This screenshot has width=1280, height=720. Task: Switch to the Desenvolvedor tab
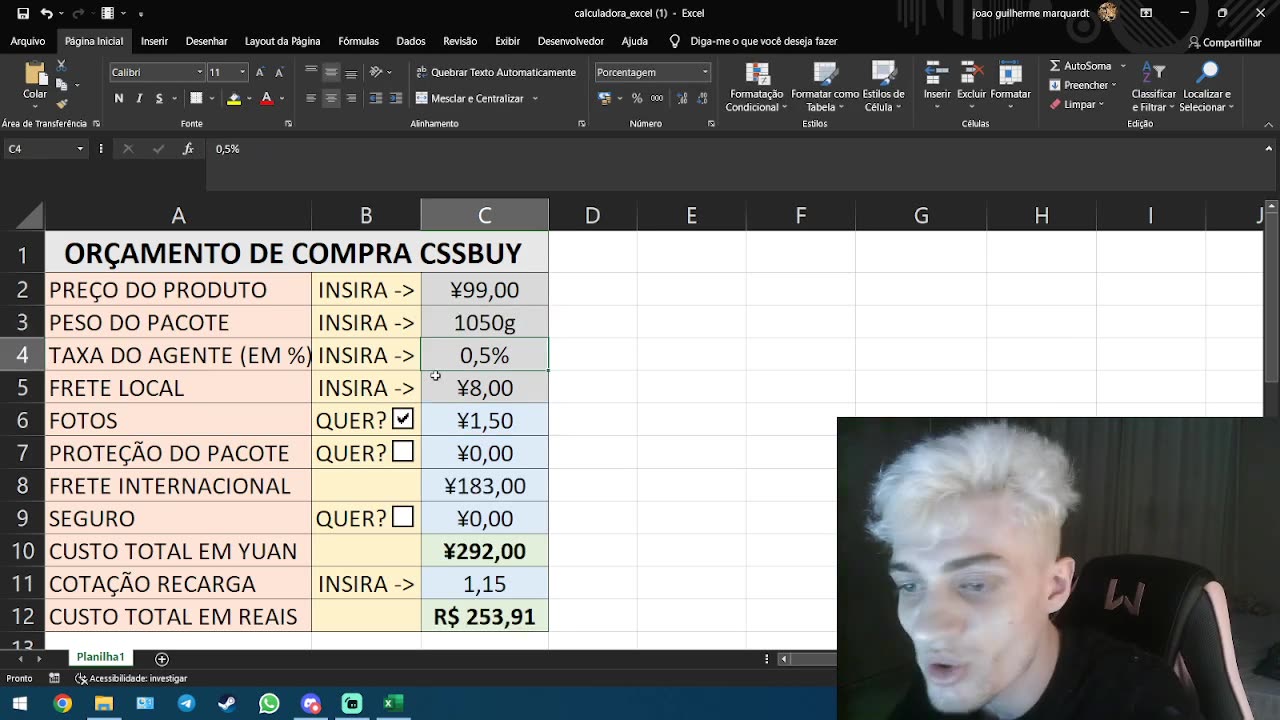(x=570, y=41)
